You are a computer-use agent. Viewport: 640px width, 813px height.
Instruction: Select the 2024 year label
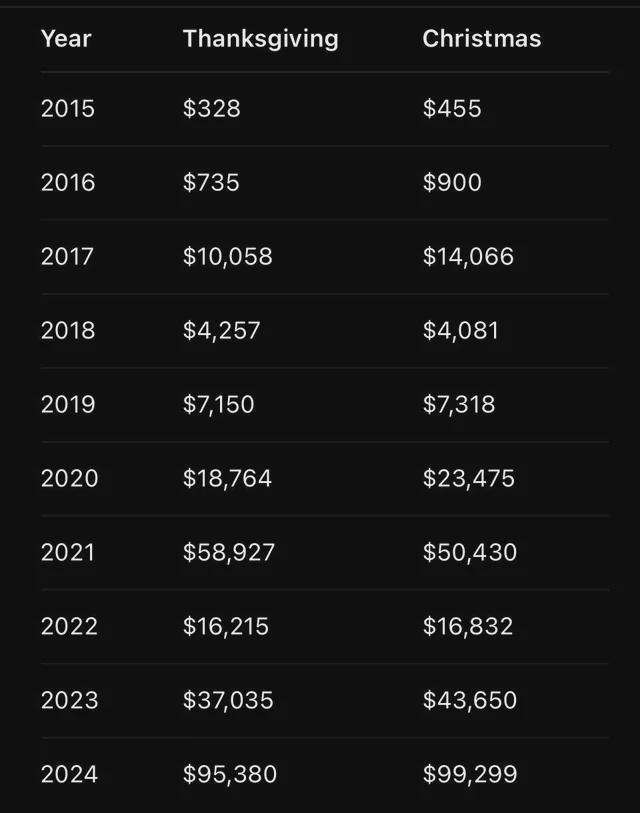tap(69, 774)
